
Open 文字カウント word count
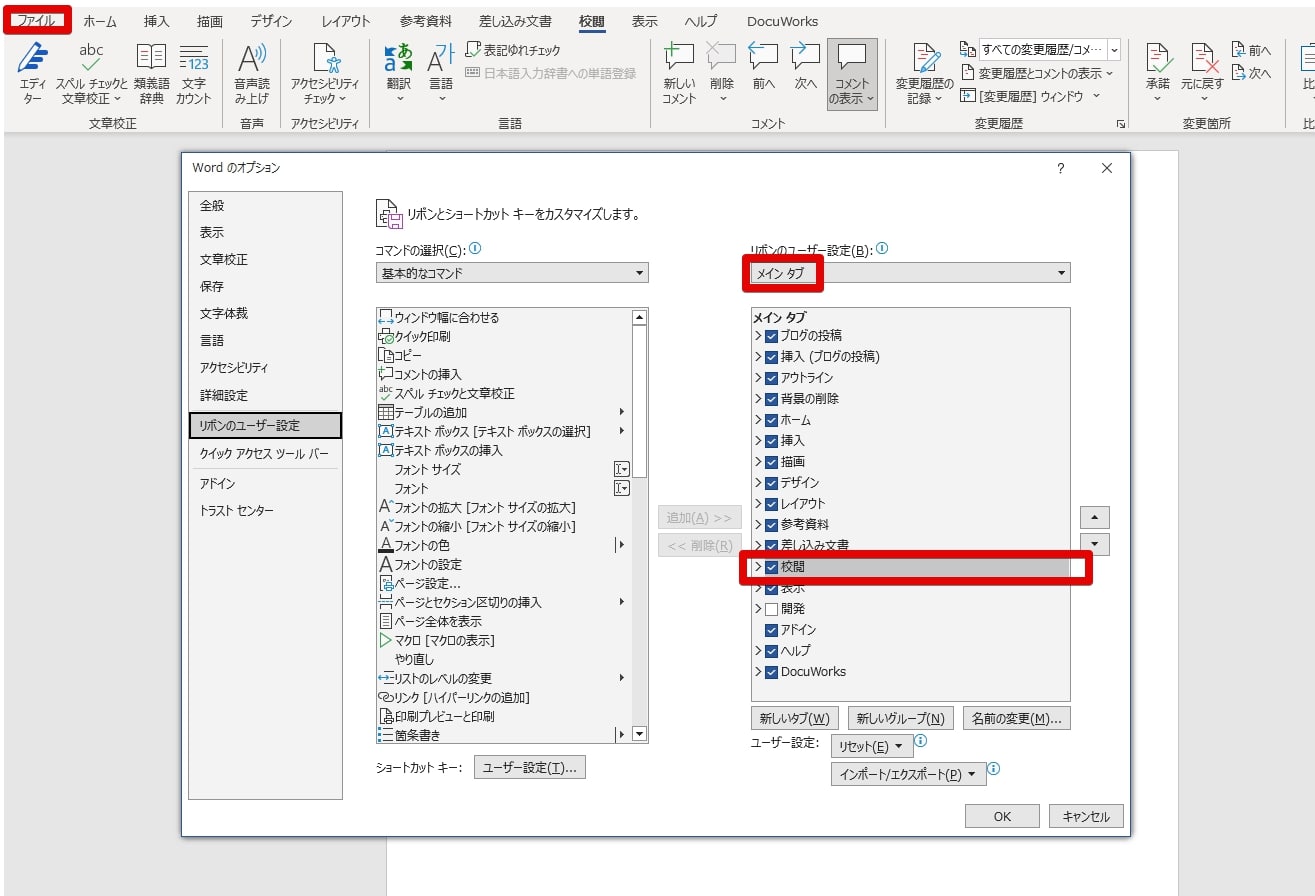point(192,72)
